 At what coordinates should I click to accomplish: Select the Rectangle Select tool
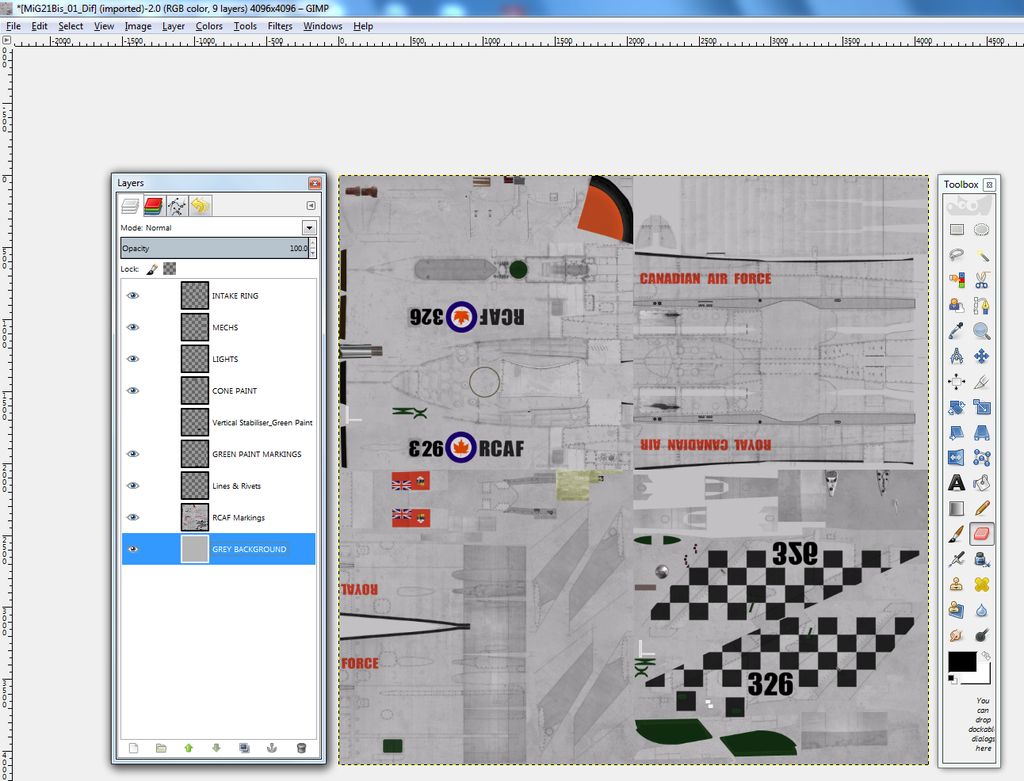coord(956,230)
